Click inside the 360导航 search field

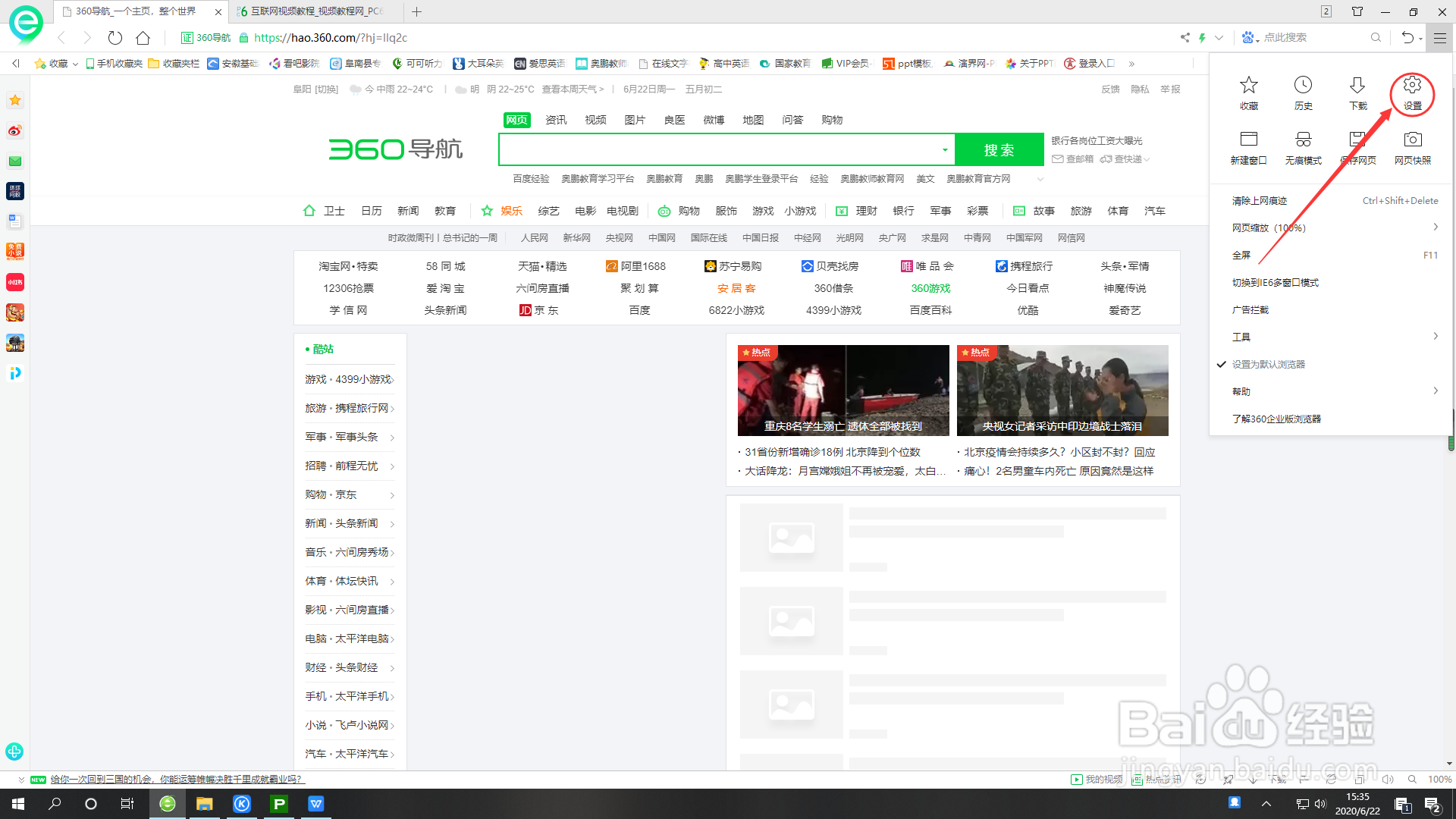720,149
